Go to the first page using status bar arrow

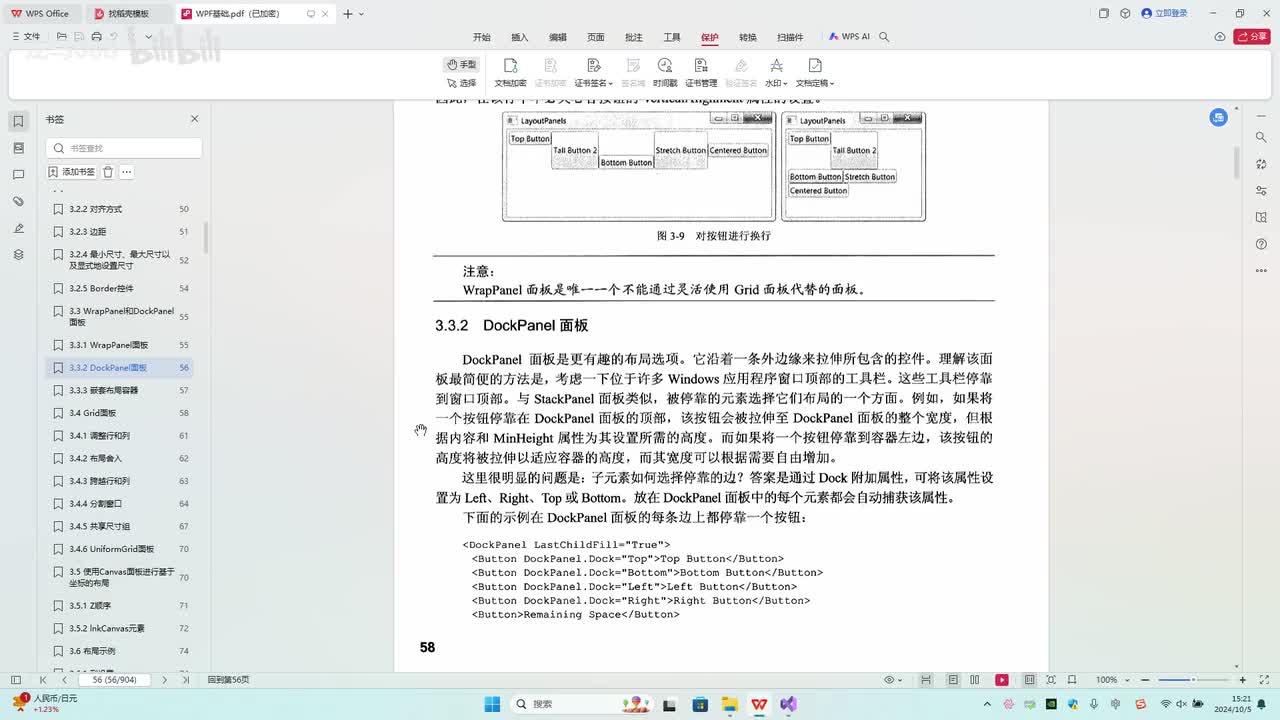[43, 680]
